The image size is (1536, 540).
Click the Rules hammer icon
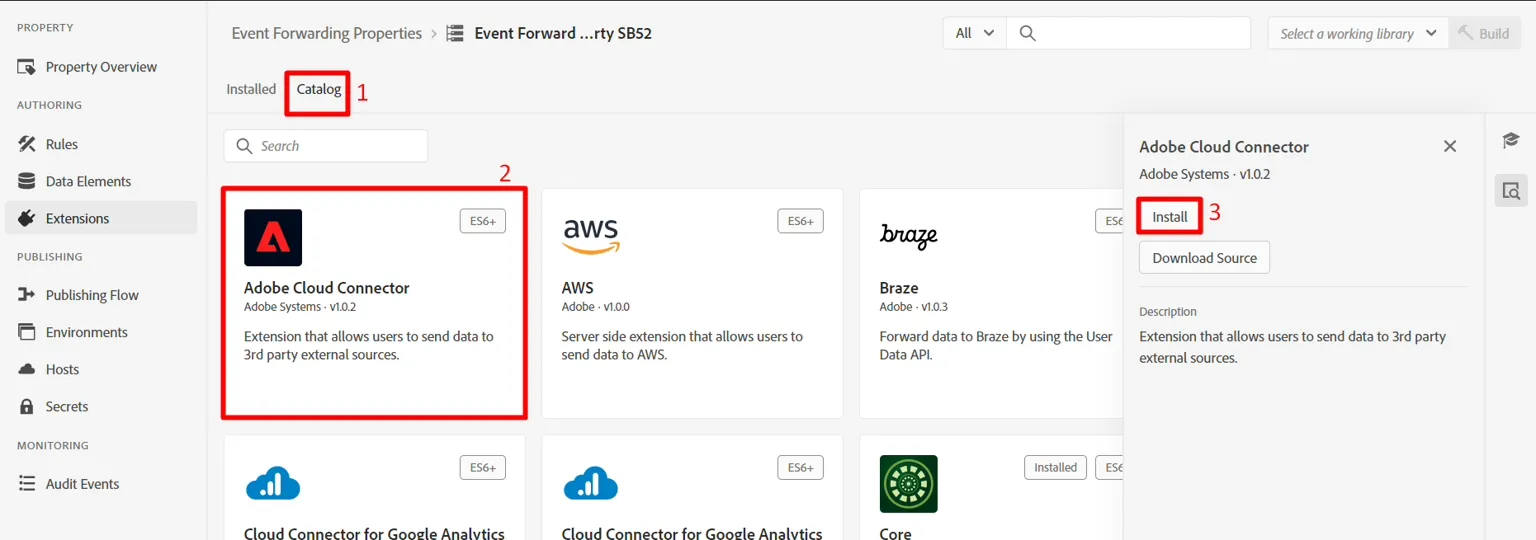(27, 144)
